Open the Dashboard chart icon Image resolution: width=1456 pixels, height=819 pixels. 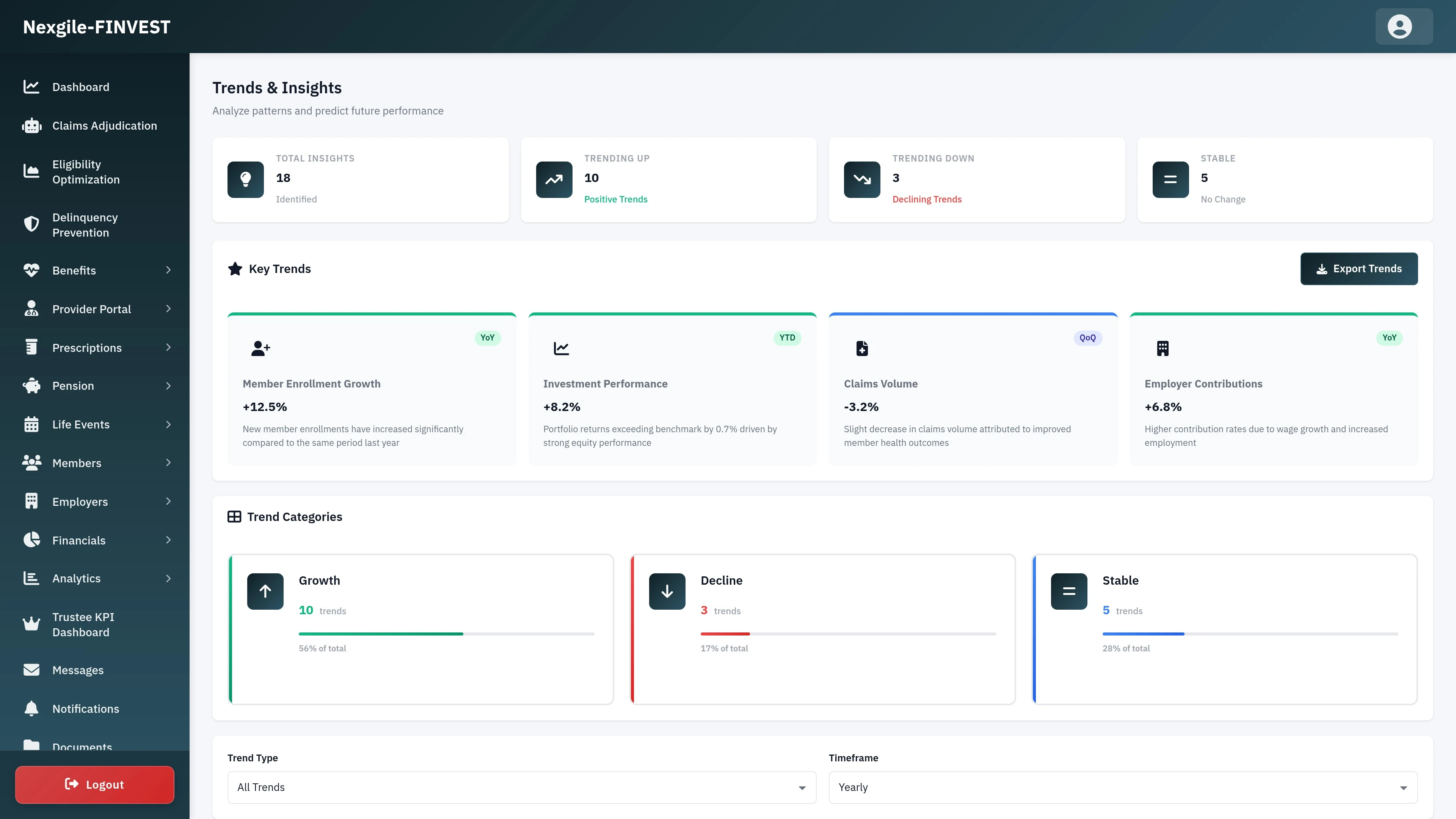point(31,86)
